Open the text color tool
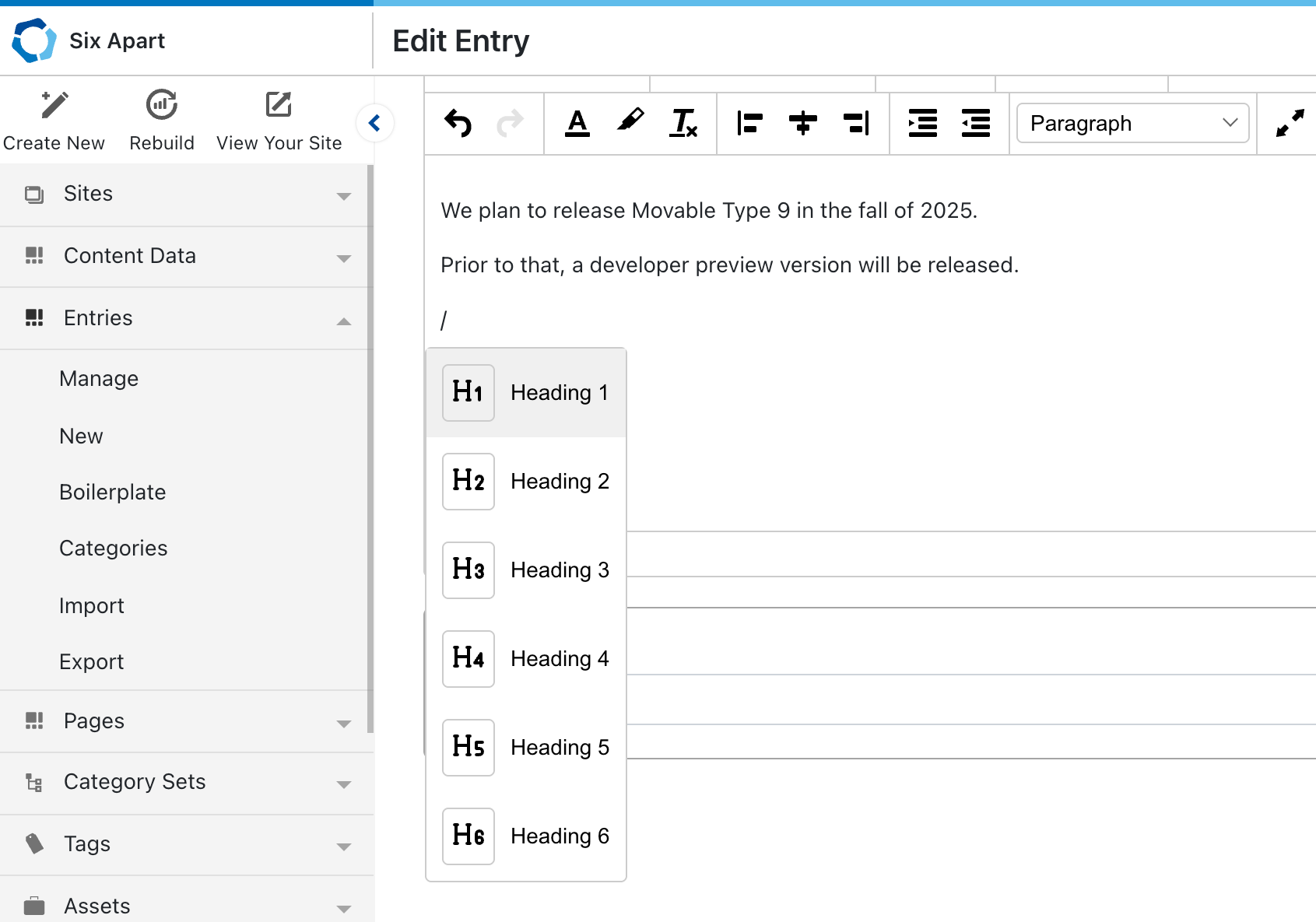The width and height of the screenshot is (1316, 922). (577, 123)
